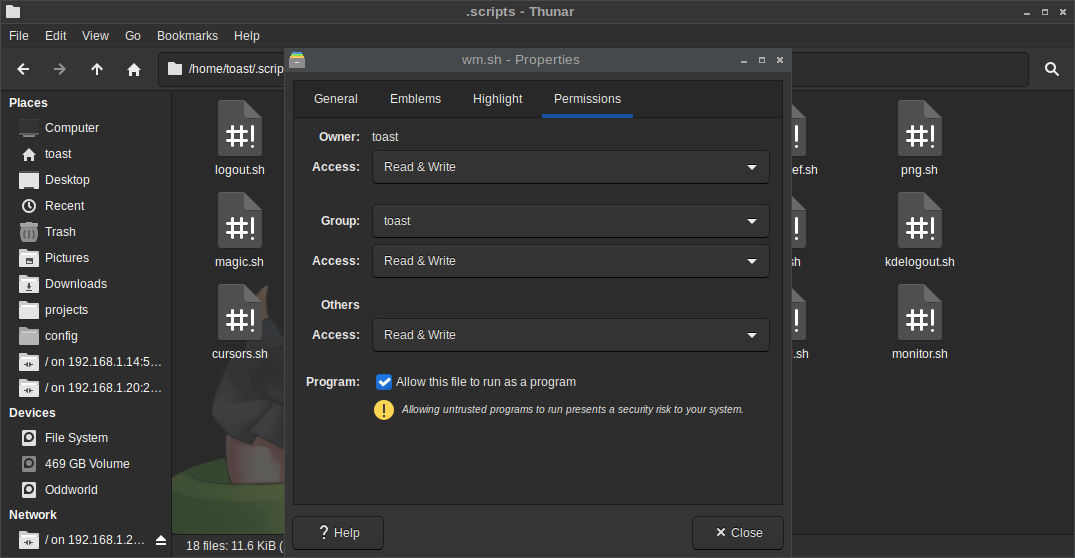Viewport: 1075px width, 558px height.
Task: Go back with the left arrow icon
Action: (x=23, y=69)
